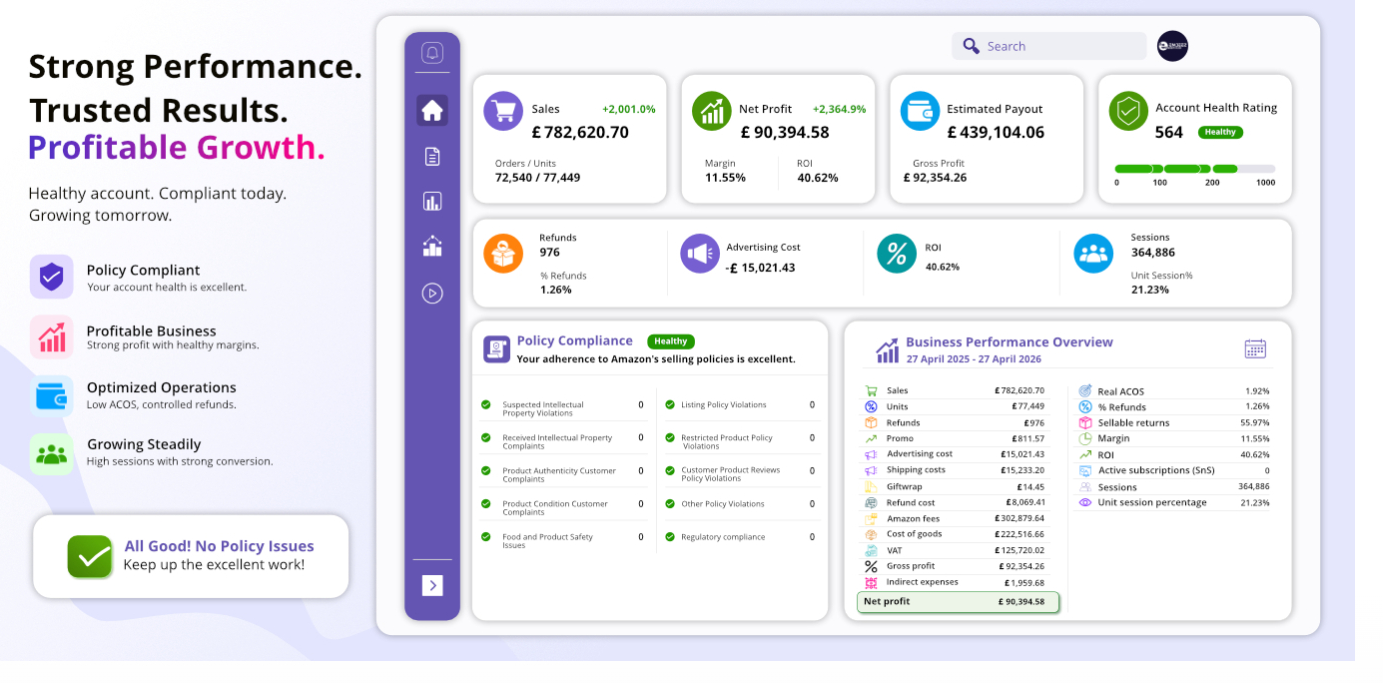Screen dimensions: 1383x683
Task: Click the Shipping costs row label
Action: point(916,470)
